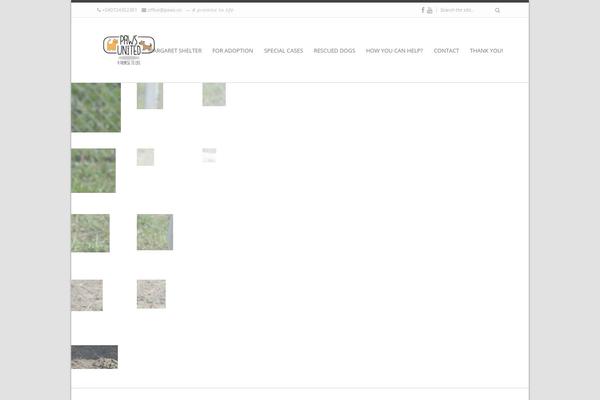Go to Special Cases page
The height and width of the screenshot is (400, 600).
[x=283, y=51]
